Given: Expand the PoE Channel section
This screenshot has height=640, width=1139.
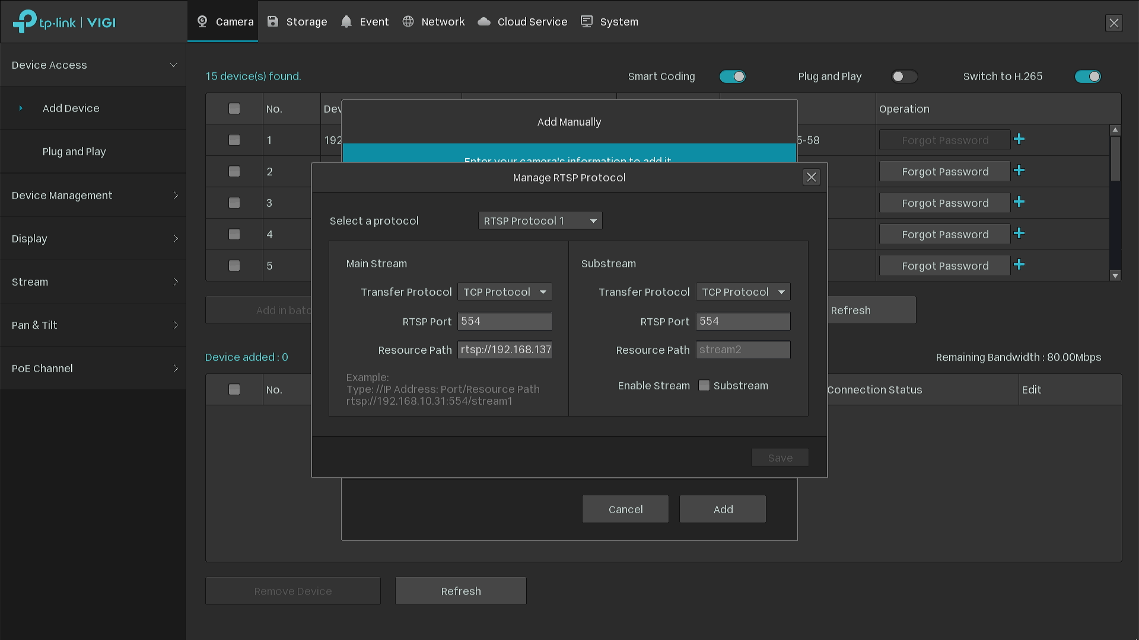Looking at the screenshot, I should click(x=93, y=368).
